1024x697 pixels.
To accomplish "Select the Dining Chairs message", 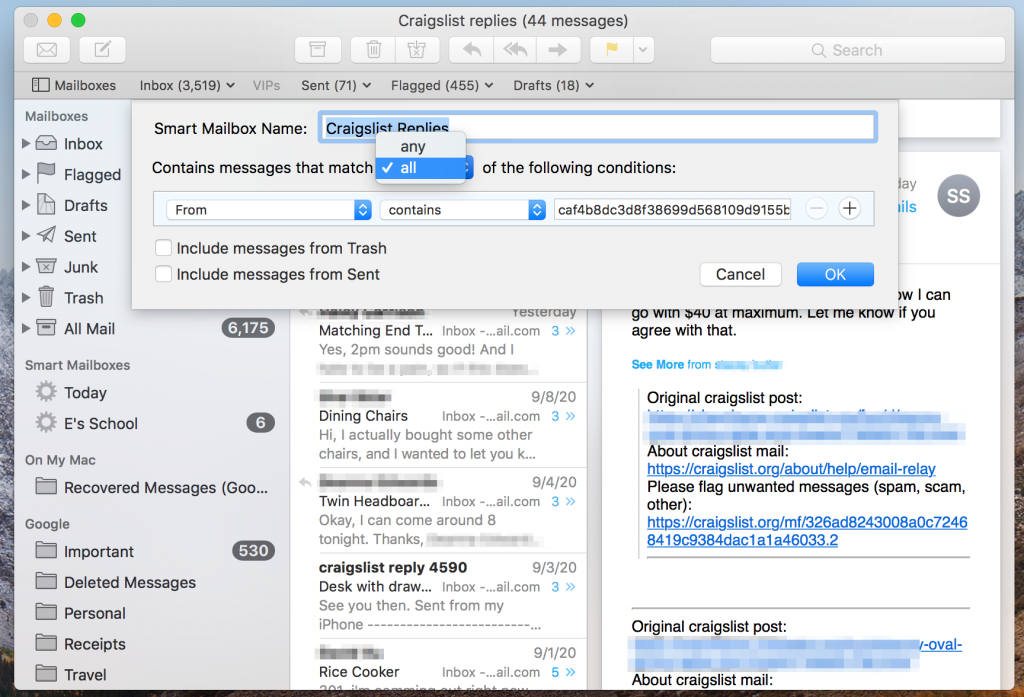I will [x=439, y=425].
